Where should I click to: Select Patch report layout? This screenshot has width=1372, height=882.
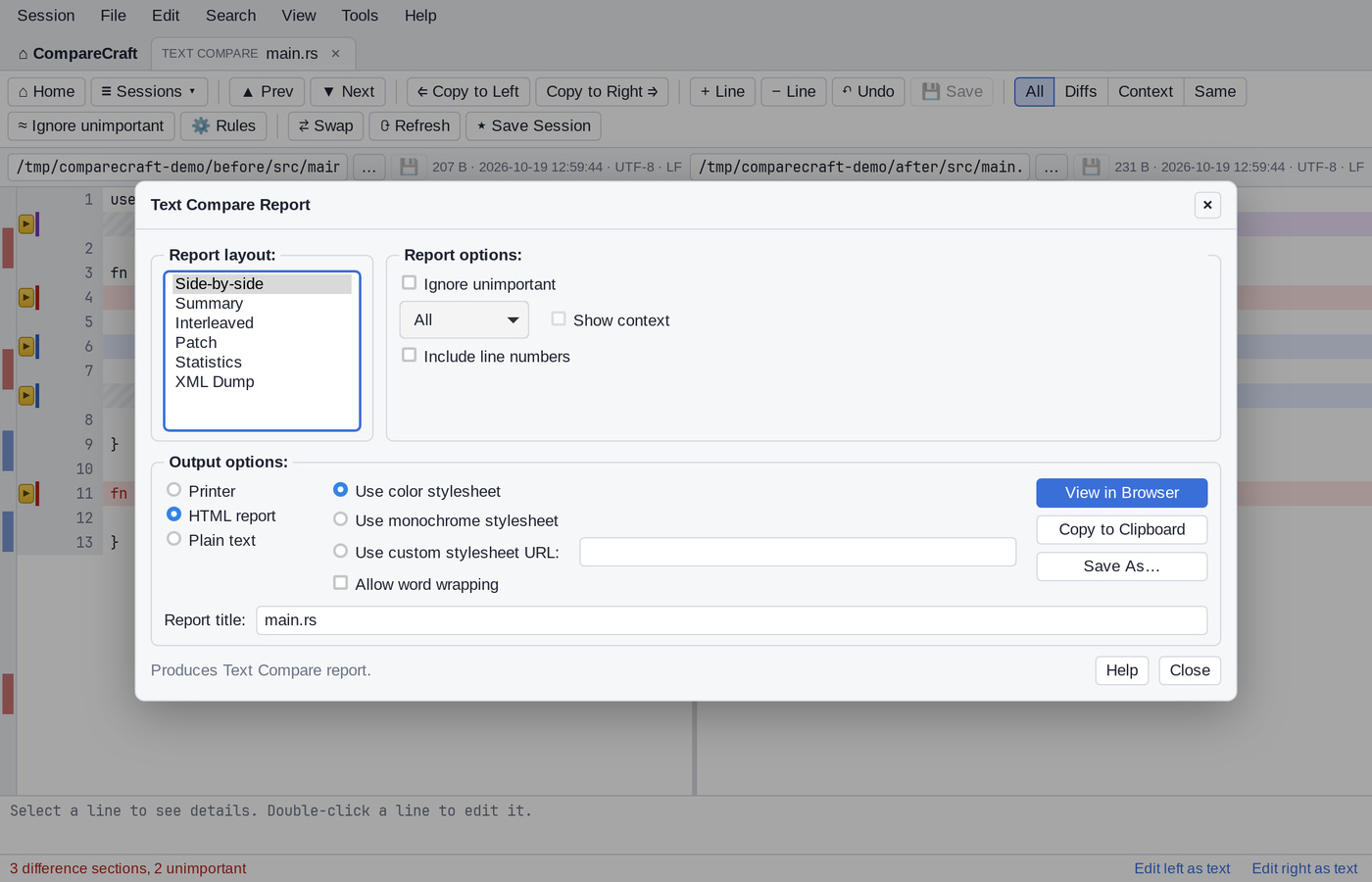click(262, 343)
